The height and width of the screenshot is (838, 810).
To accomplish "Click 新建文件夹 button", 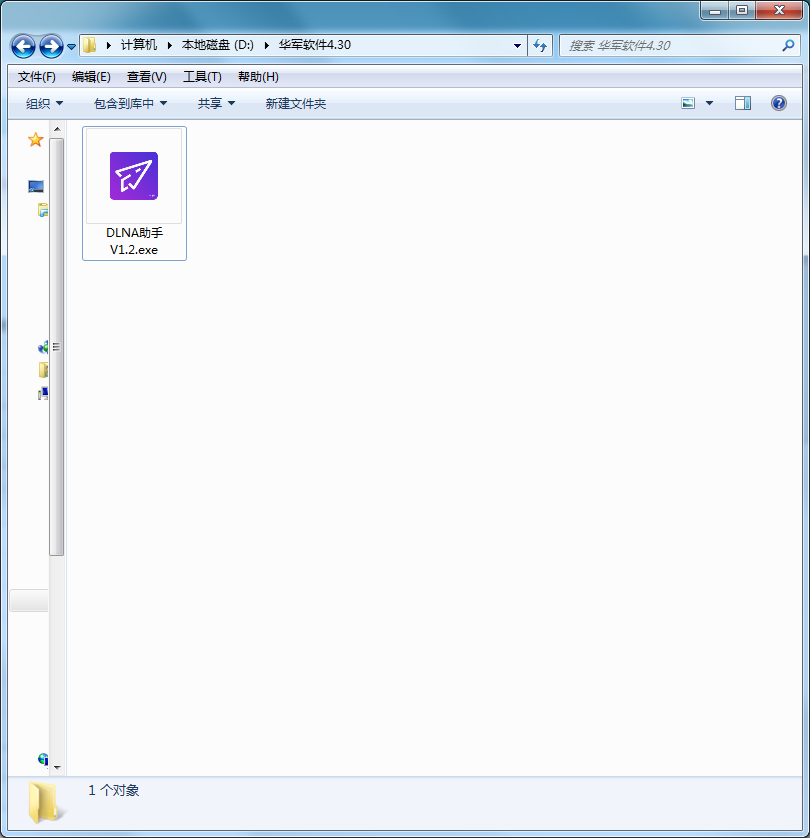I will [x=295, y=104].
